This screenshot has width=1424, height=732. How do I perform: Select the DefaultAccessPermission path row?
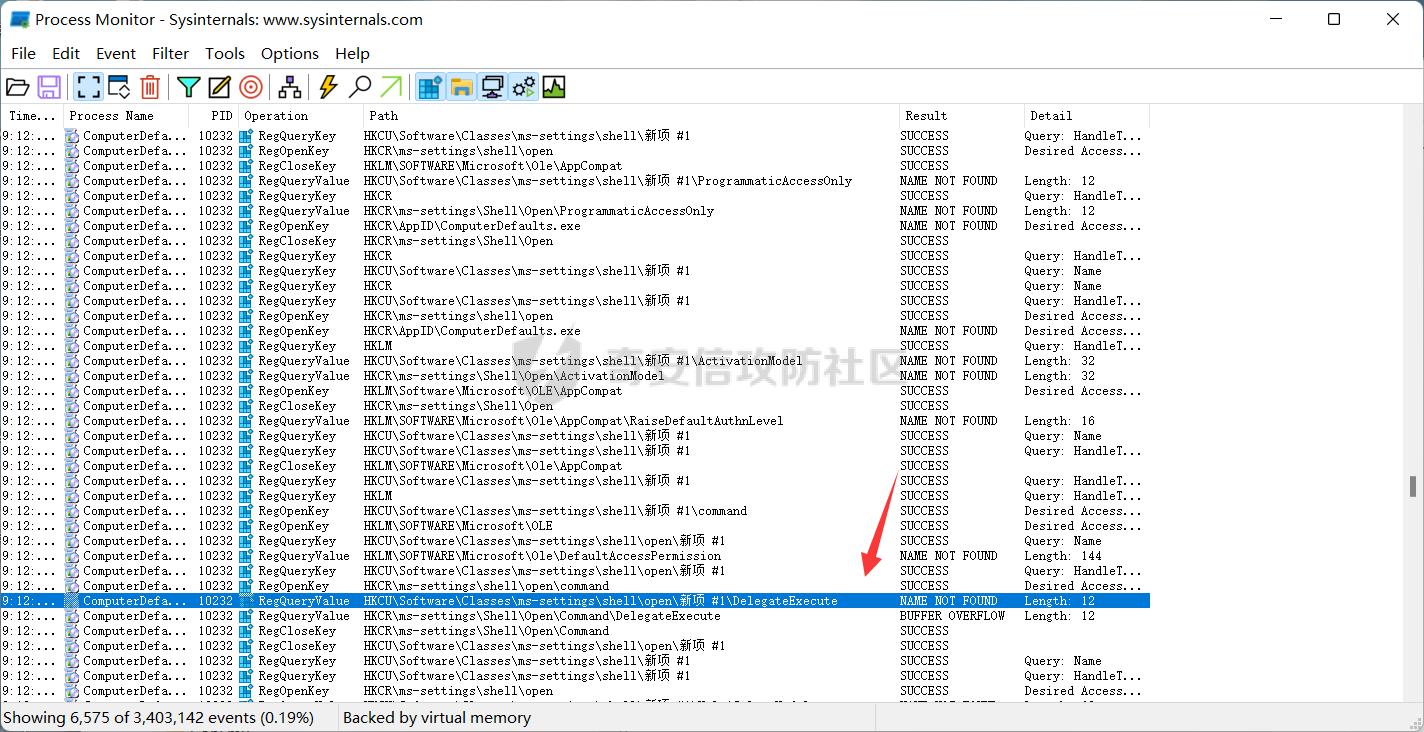(542, 556)
